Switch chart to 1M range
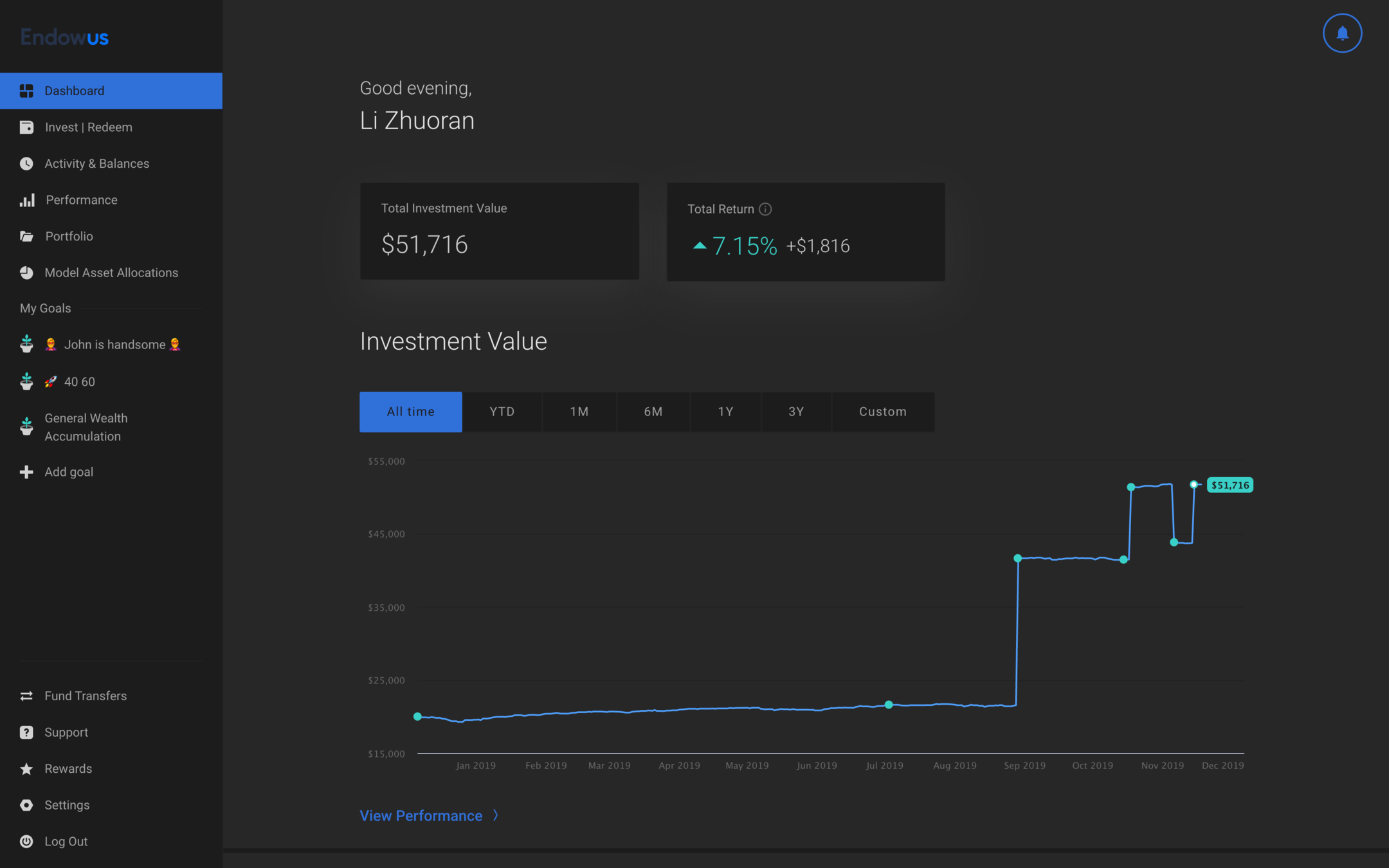The height and width of the screenshot is (868, 1389). (579, 411)
